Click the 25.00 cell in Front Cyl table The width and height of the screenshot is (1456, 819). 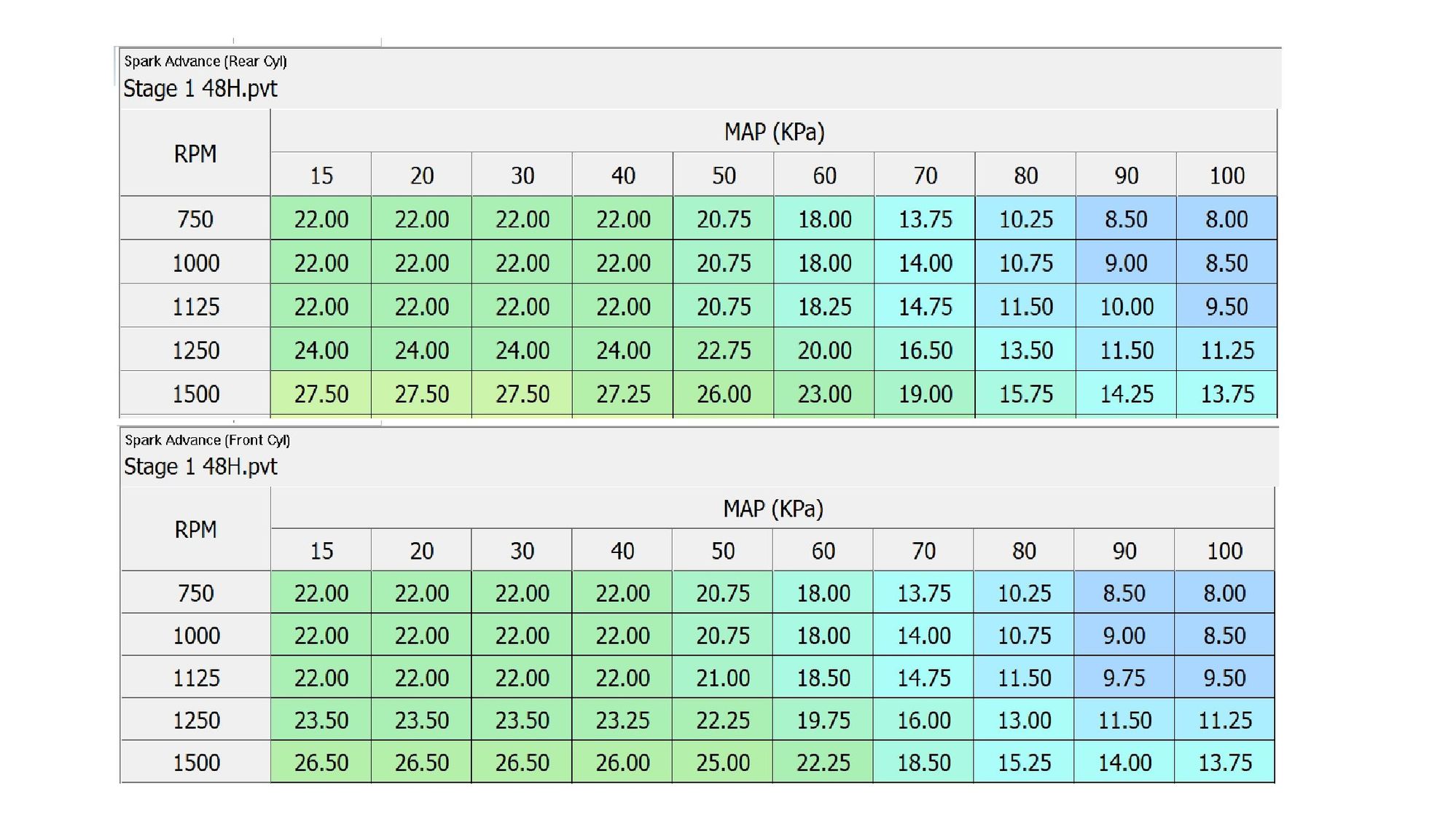(722, 762)
